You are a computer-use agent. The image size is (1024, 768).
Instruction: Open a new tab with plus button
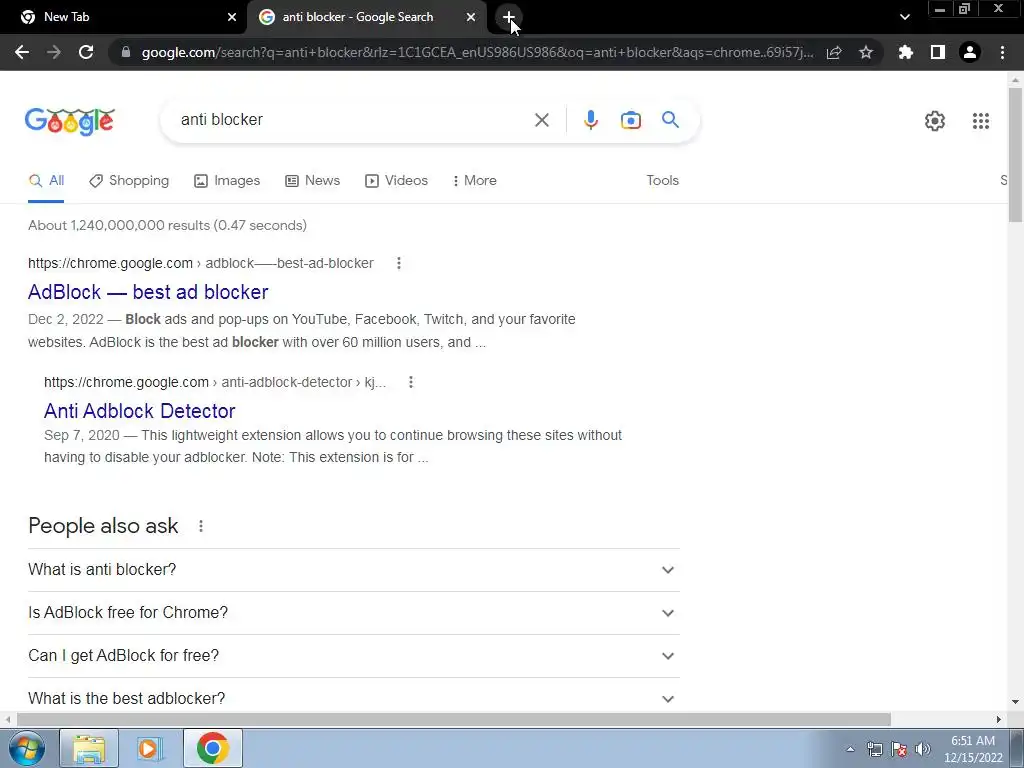click(509, 17)
